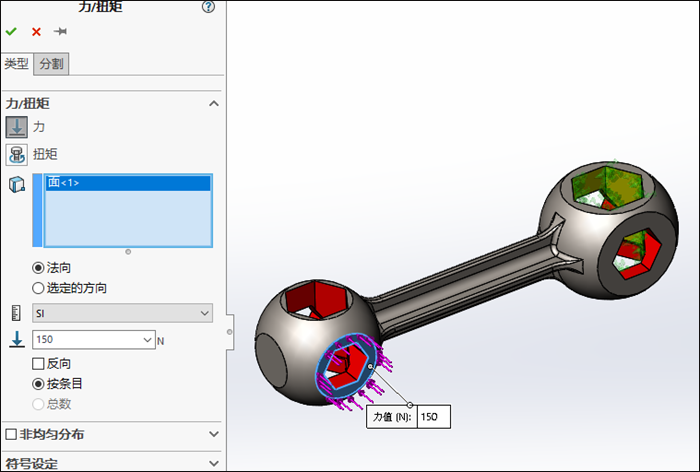Enable the 反向 checkbox
Image resolution: width=700 pixels, height=472 pixels.
point(38,363)
